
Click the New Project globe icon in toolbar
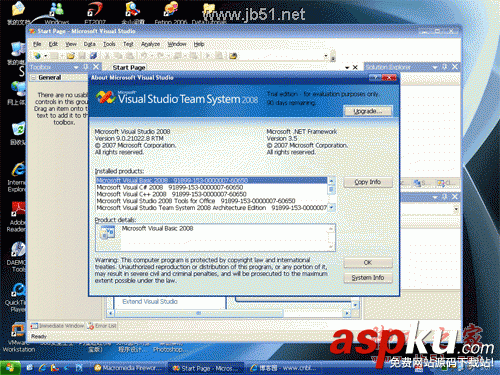[x=37, y=56]
